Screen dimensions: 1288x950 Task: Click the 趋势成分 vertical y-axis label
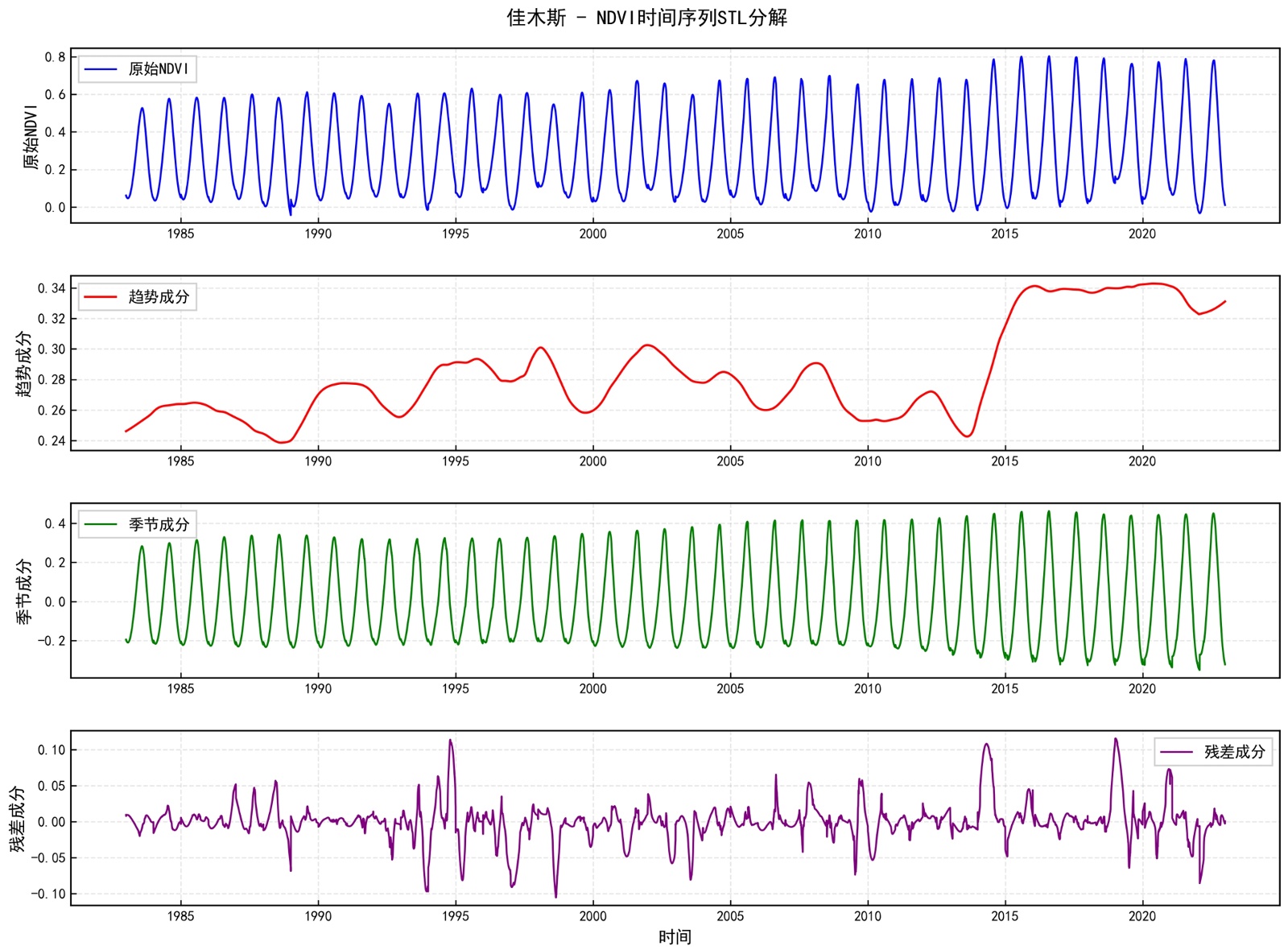[24, 364]
